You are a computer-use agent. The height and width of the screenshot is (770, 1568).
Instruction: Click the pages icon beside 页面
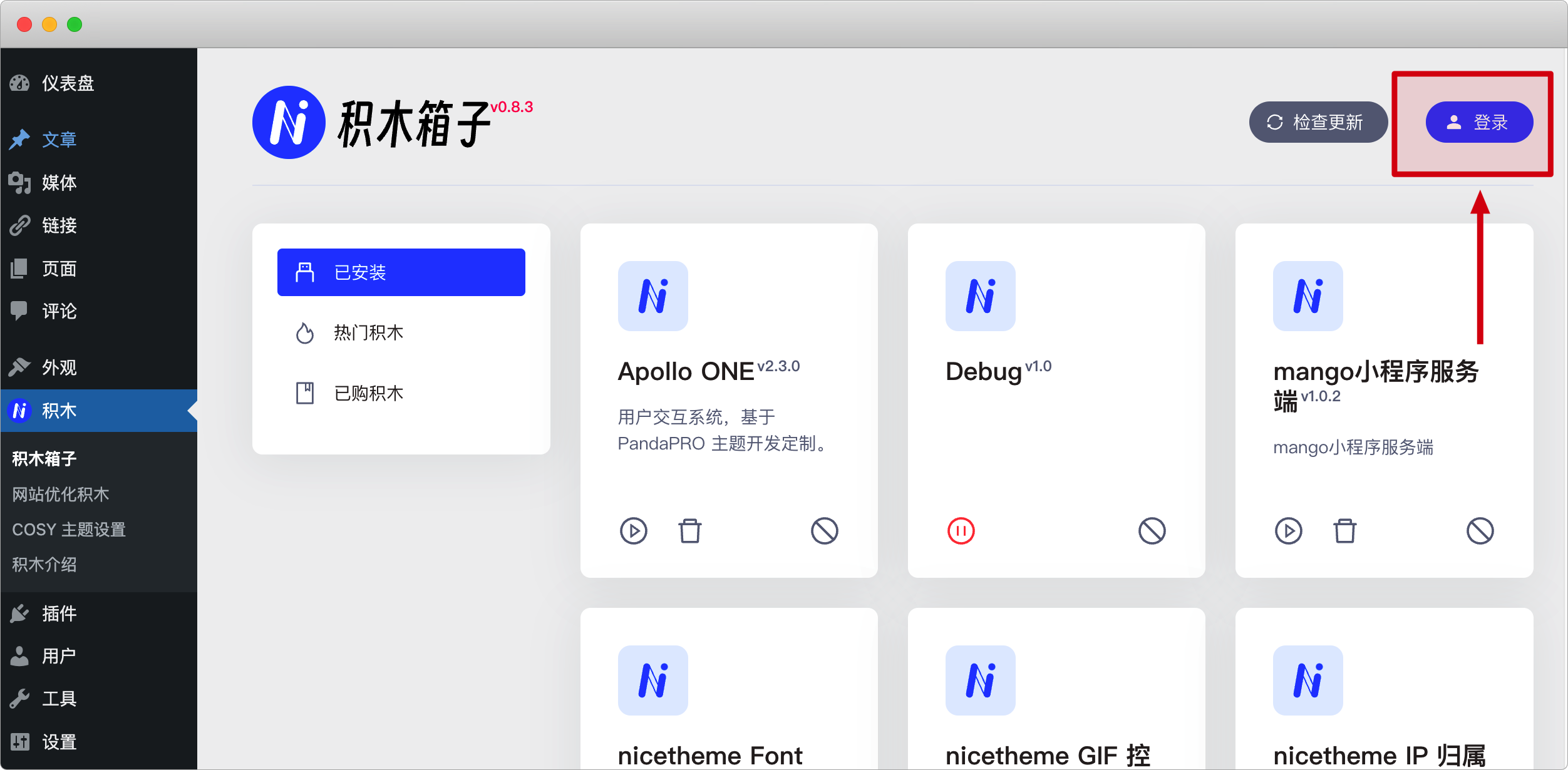(19, 269)
